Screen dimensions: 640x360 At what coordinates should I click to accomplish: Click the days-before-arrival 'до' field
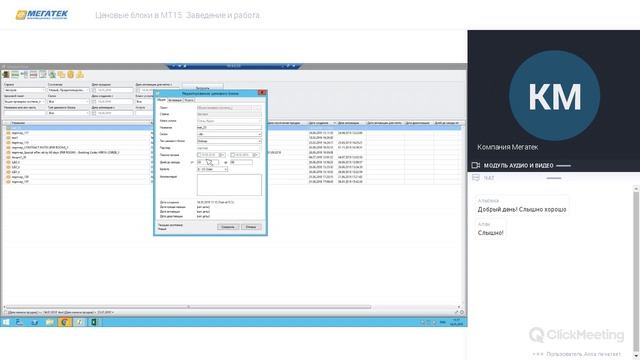coord(241,162)
